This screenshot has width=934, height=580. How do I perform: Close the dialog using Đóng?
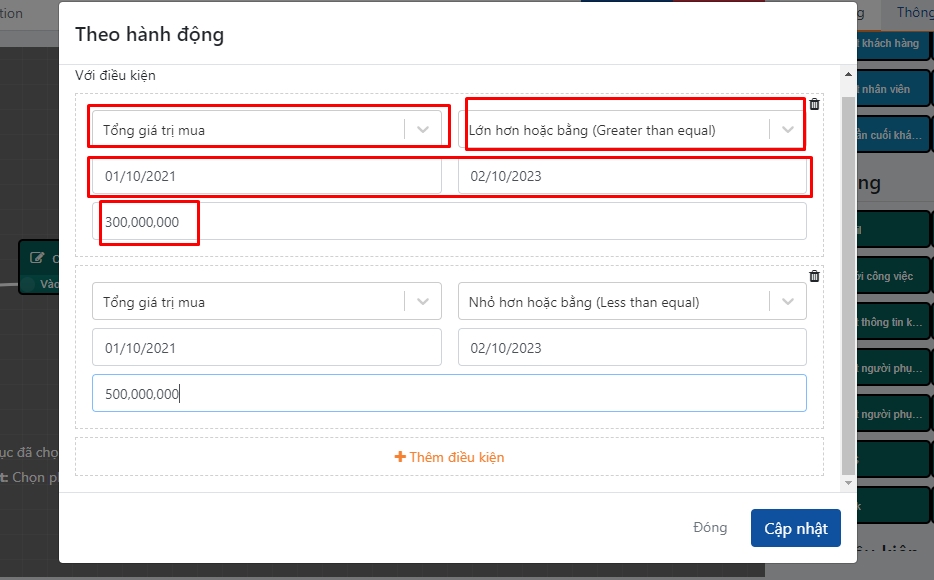click(710, 528)
